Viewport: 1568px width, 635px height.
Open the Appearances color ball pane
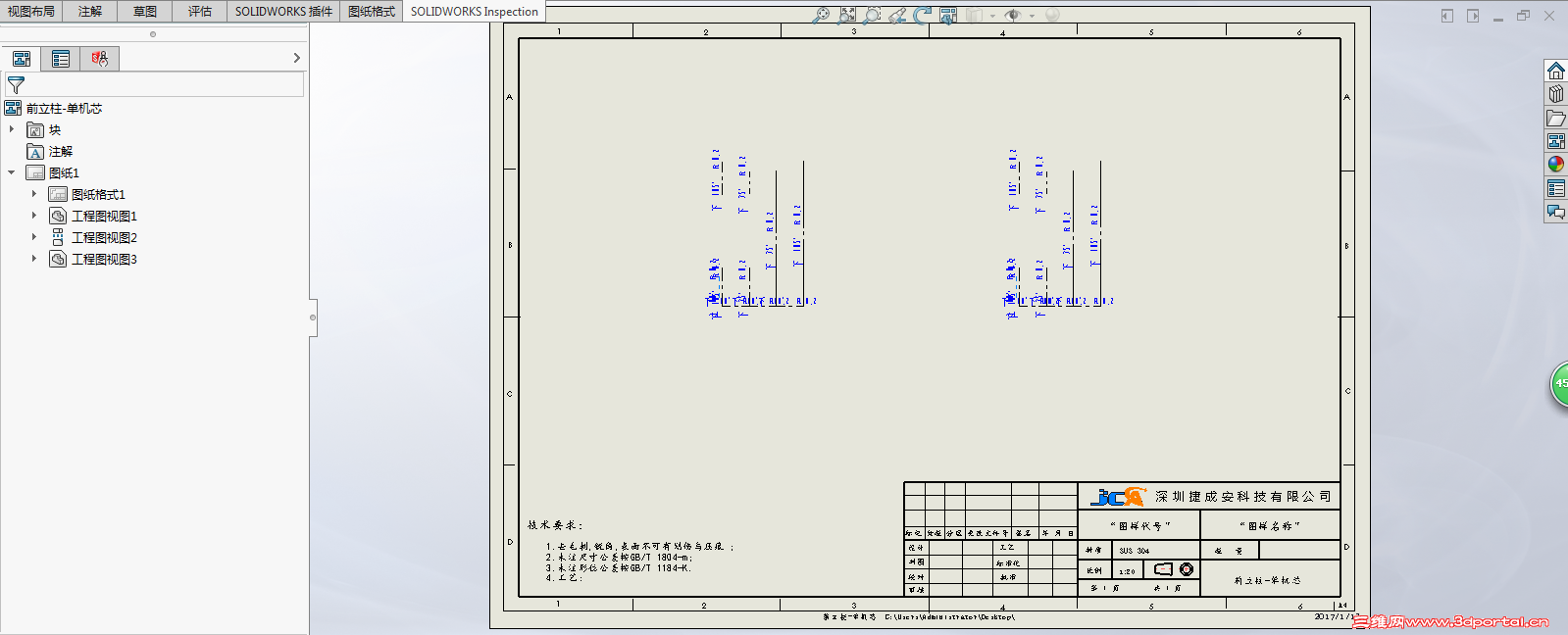pyautogui.click(x=1556, y=165)
